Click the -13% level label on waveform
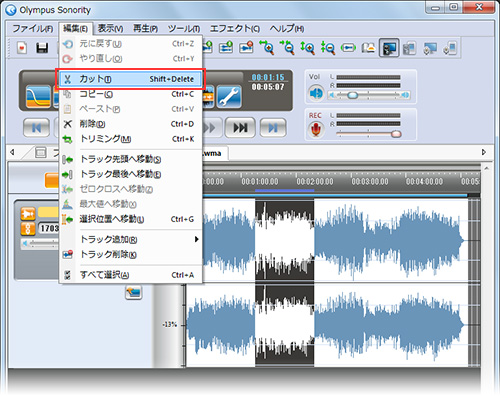The height and width of the screenshot is (396, 500). (x=170, y=324)
